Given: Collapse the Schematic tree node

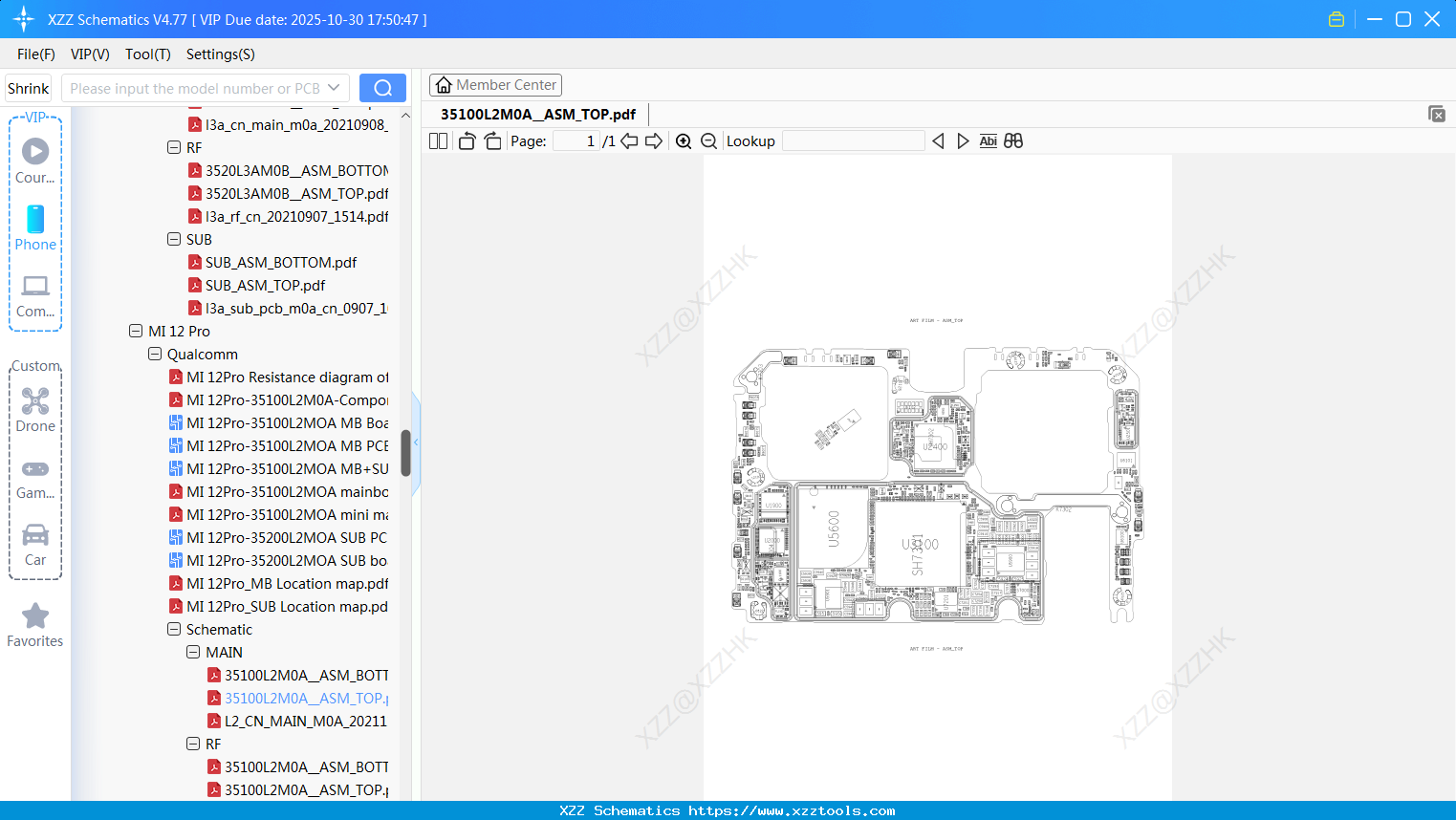Looking at the screenshot, I should pos(174,630).
